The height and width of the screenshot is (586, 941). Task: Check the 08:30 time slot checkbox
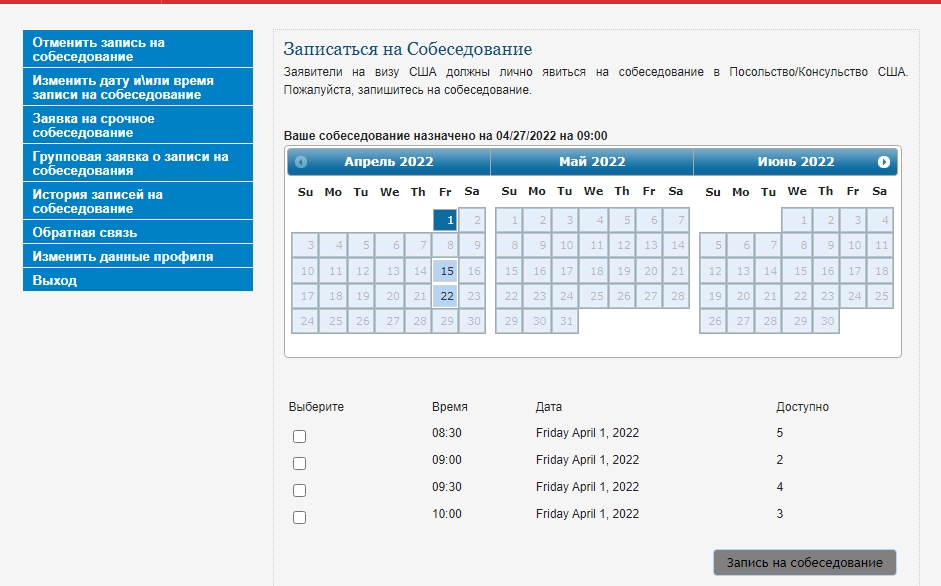(x=299, y=436)
